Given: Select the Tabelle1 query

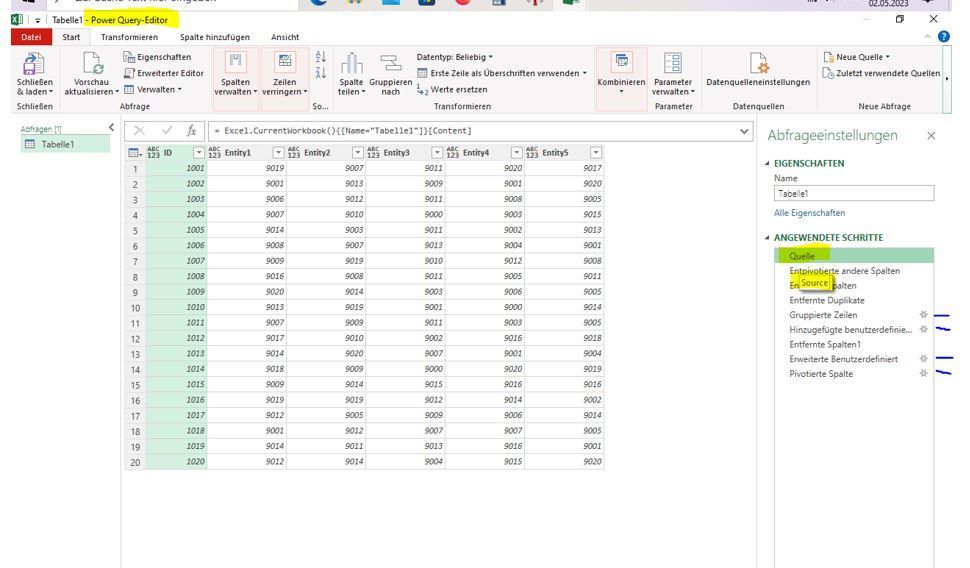Looking at the screenshot, I should [x=65, y=144].
